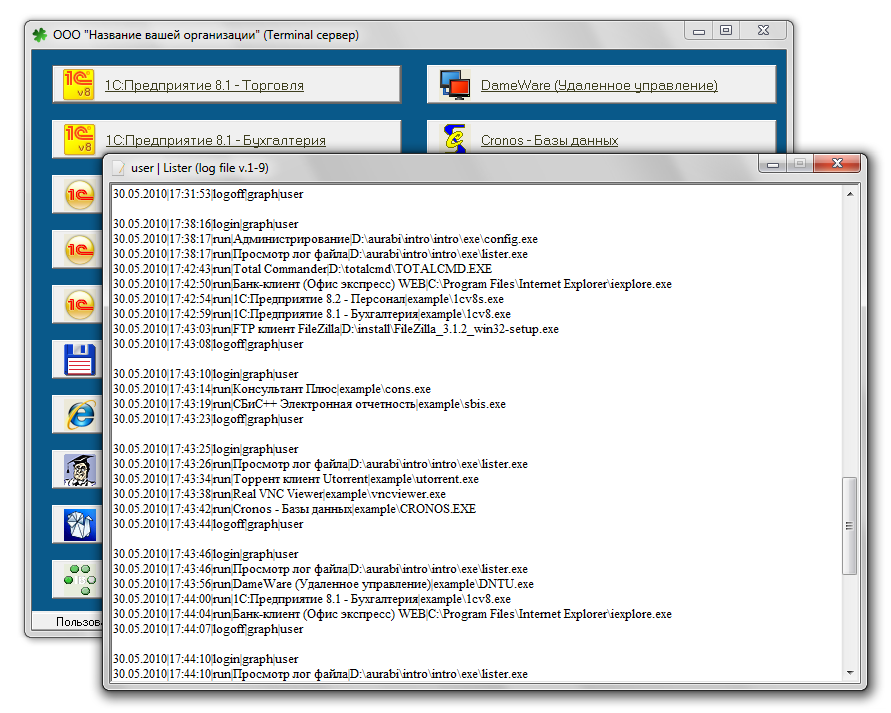Click the 17:43:25 login log line
The image size is (891, 713).
pyautogui.click(x=205, y=449)
